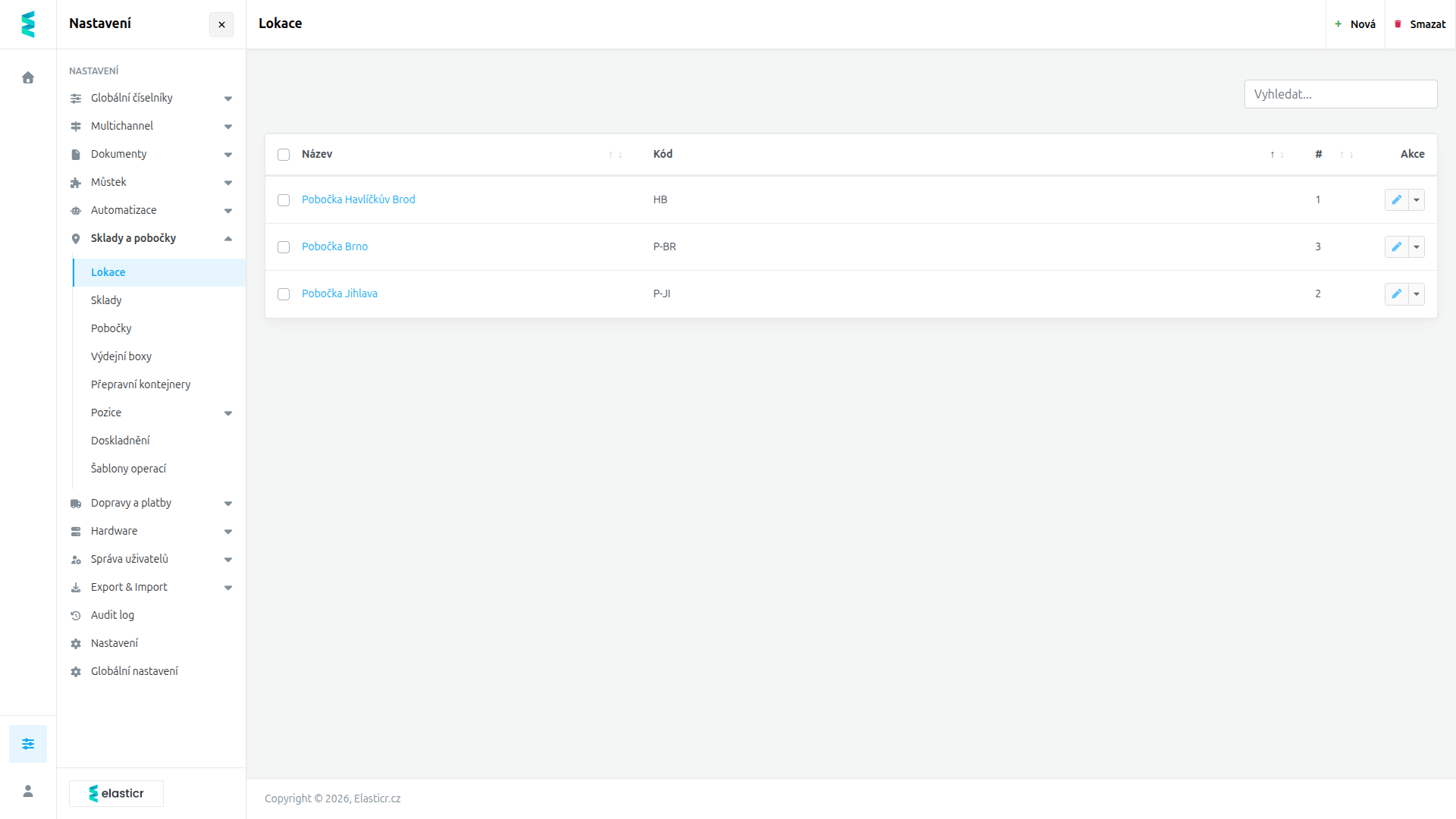Create a new location with Nová
Screen dimensions: 1456x819
click(x=1355, y=24)
